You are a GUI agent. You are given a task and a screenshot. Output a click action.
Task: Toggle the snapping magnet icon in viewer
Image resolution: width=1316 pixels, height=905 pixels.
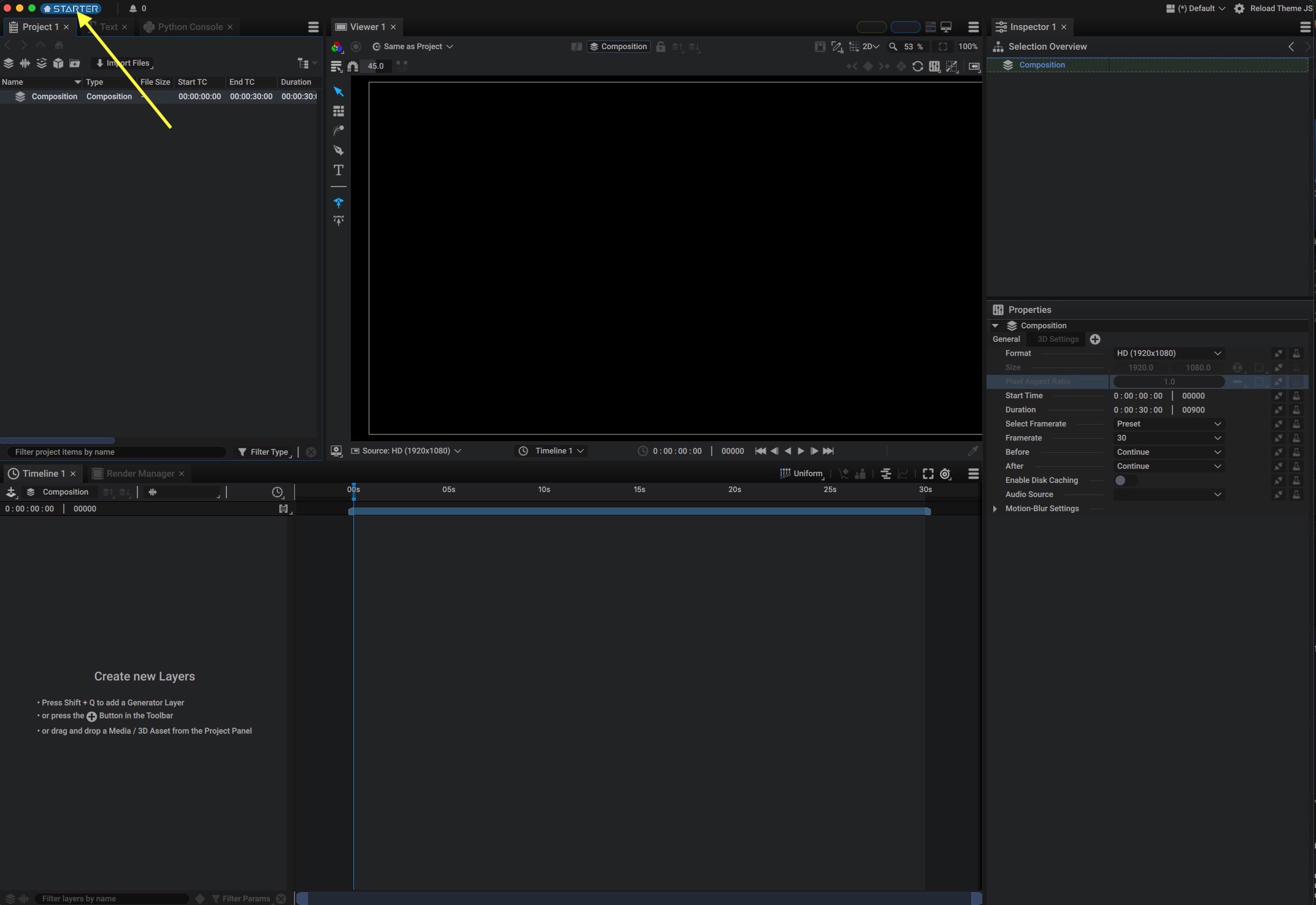point(353,66)
